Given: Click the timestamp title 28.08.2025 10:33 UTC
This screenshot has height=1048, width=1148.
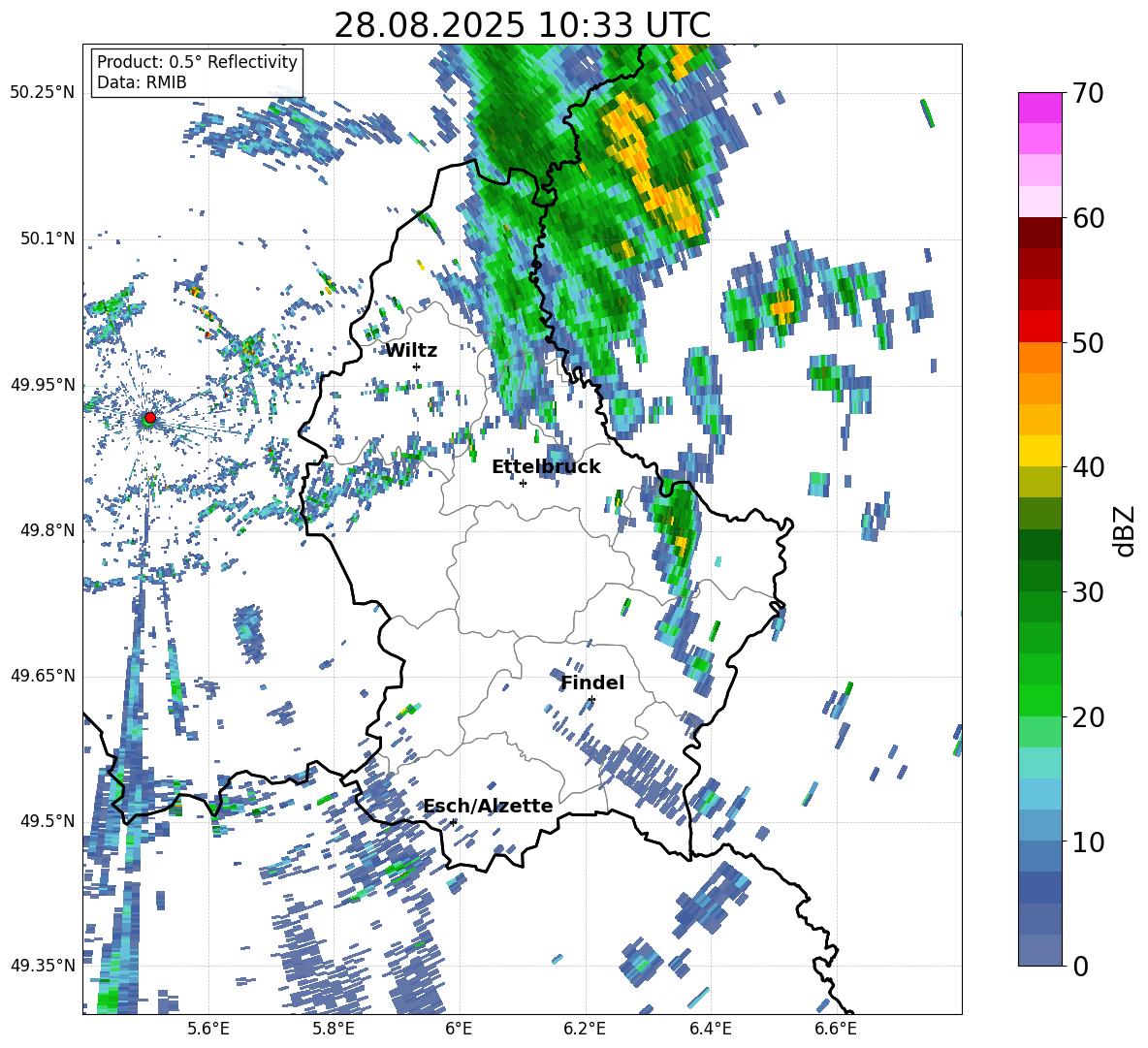Looking at the screenshot, I should point(522,25).
